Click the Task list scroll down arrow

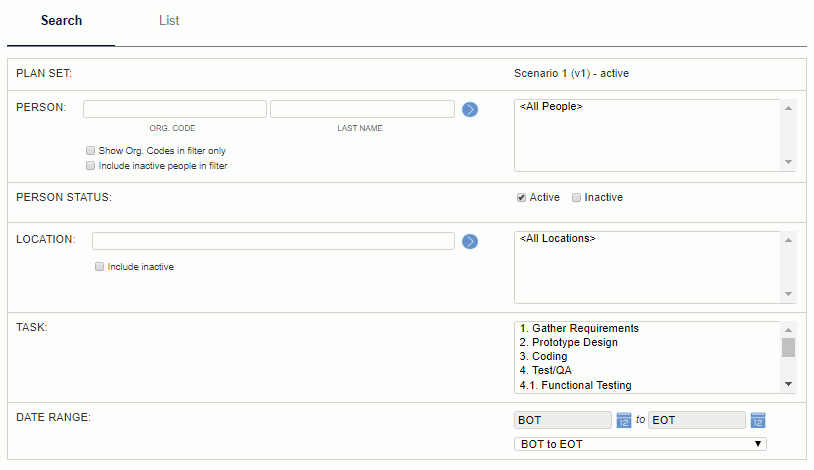[x=788, y=384]
